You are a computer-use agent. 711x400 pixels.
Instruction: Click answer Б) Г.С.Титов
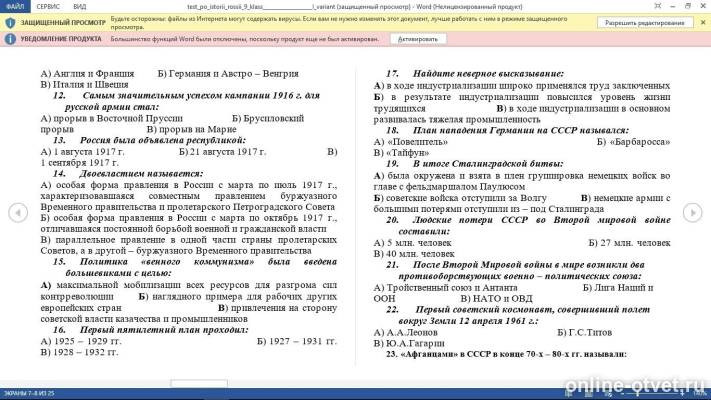click(x=584, y=332)
